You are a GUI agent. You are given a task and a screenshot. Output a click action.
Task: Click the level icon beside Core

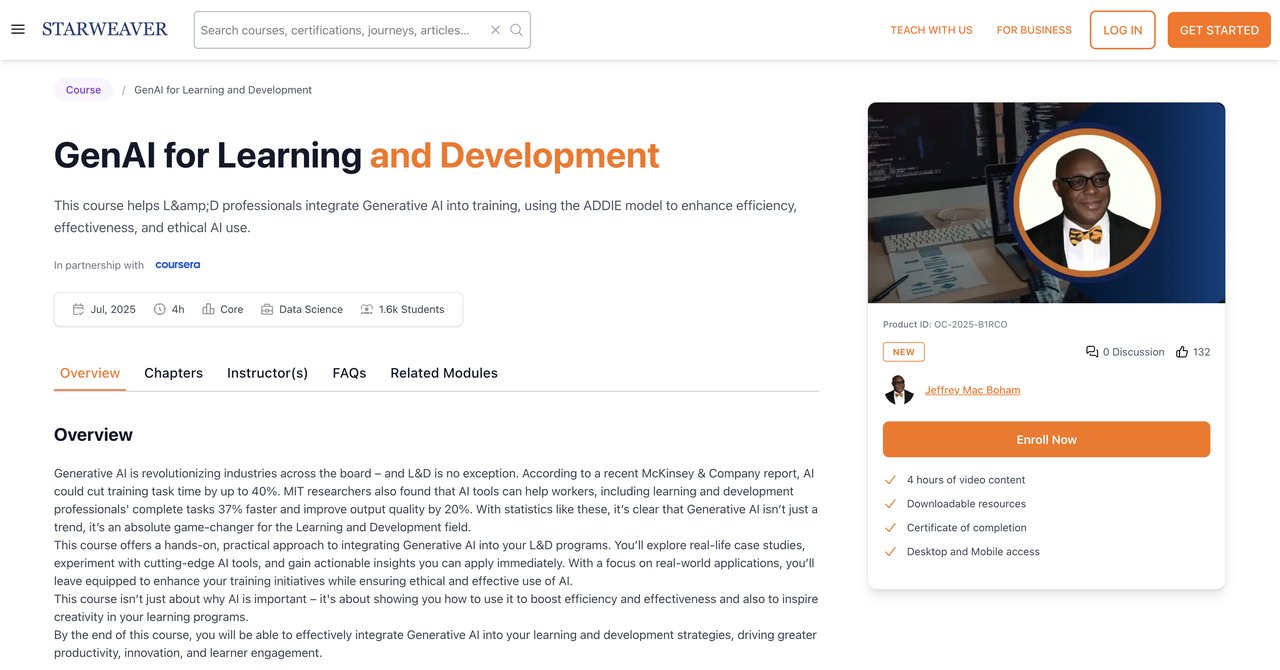pos(208,310)
